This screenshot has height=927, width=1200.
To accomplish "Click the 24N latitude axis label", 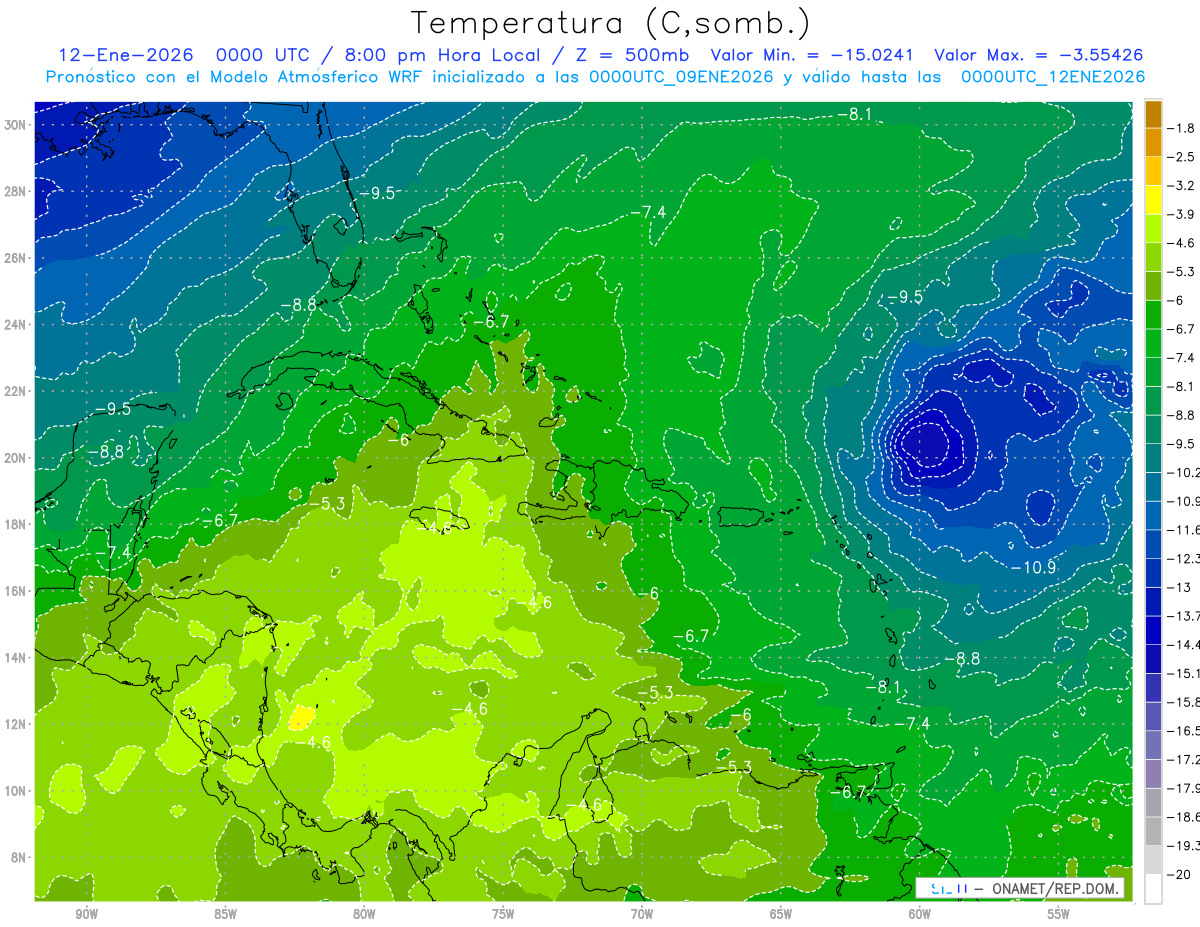I will click(x=15, y=325).
